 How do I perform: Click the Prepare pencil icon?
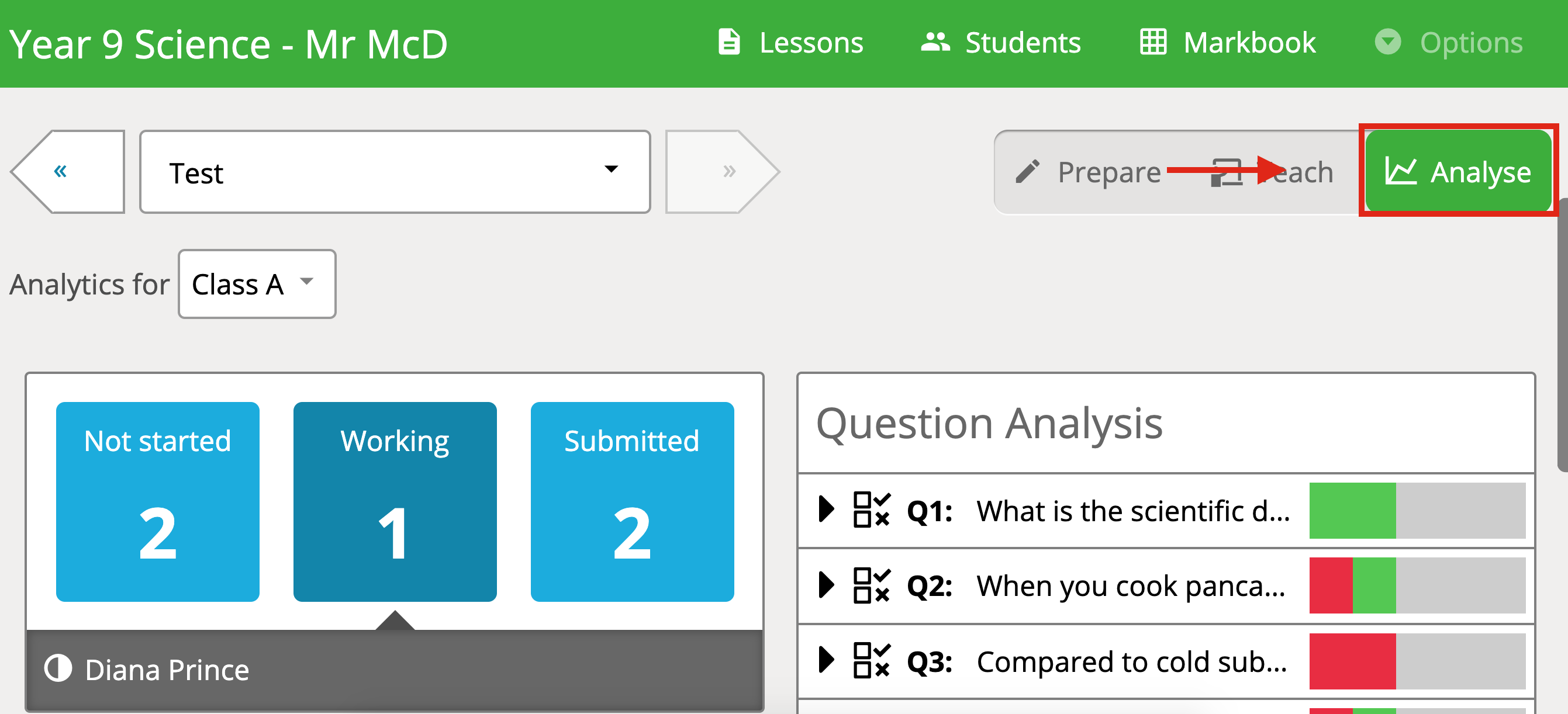(x=1027, y=172)
